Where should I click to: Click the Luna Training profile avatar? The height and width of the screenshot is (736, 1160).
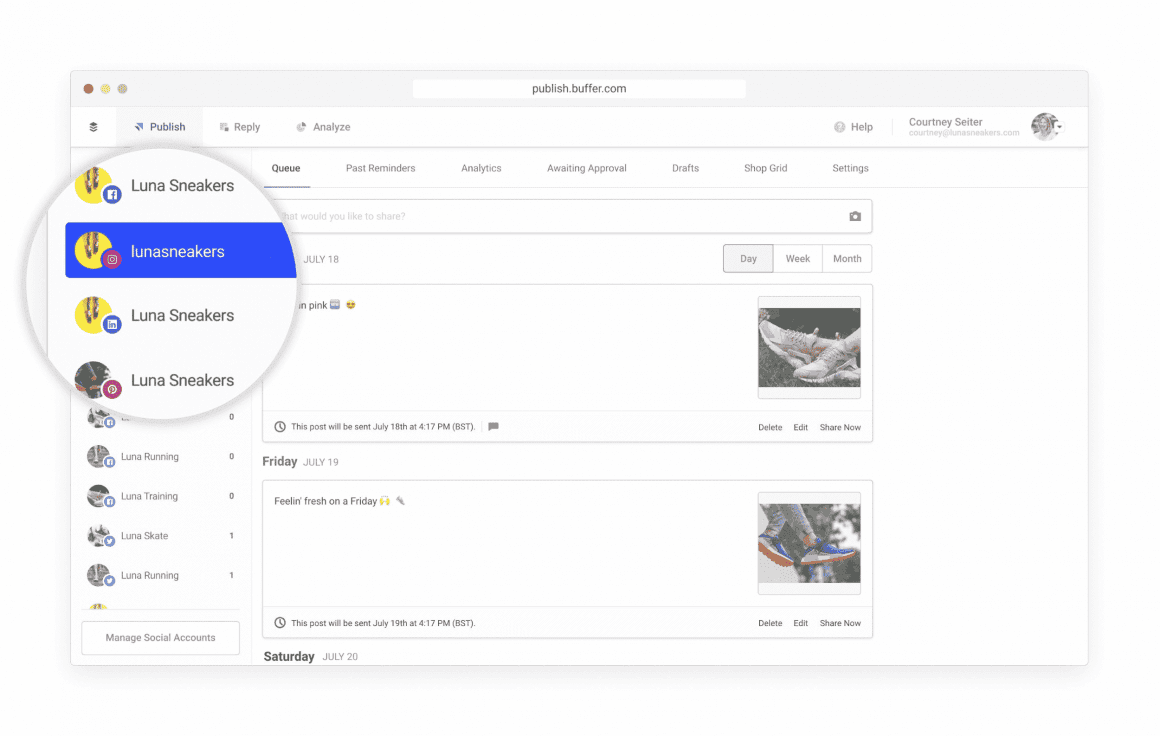(x=99, y=496)
